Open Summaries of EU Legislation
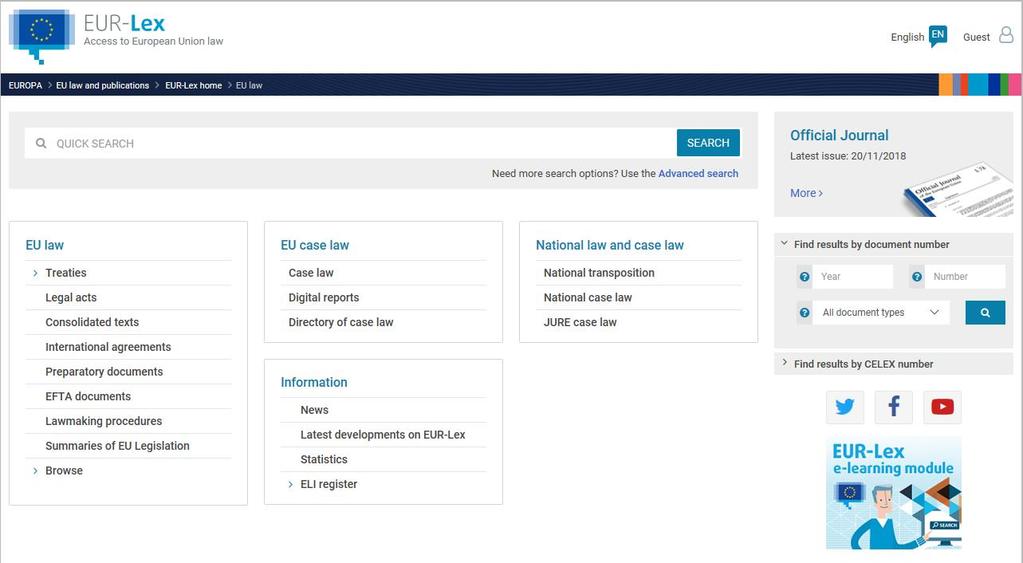Screen dimensions: 1023x563 coord(117,446)
